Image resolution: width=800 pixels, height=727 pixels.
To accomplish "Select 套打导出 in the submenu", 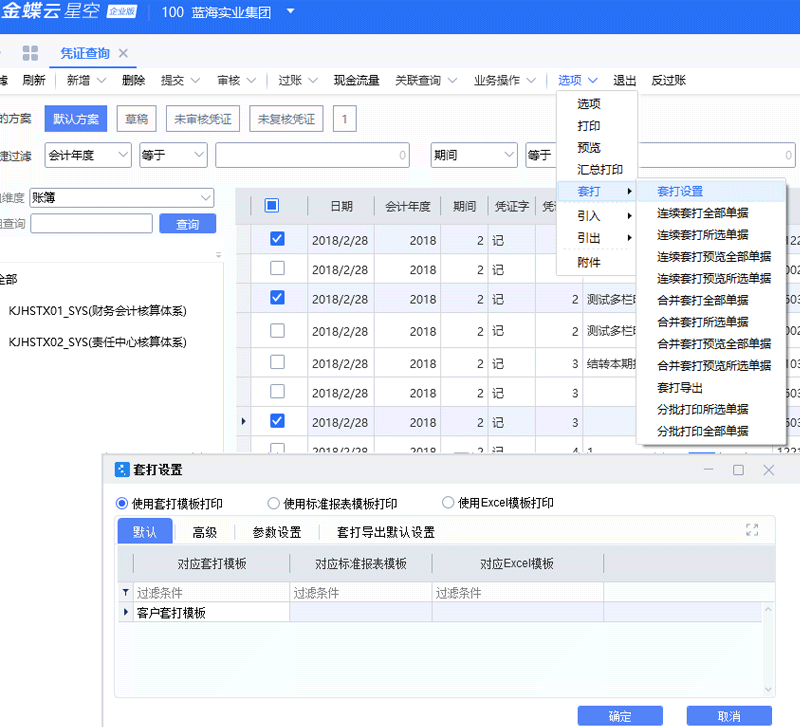I will [x=680, y=387].
